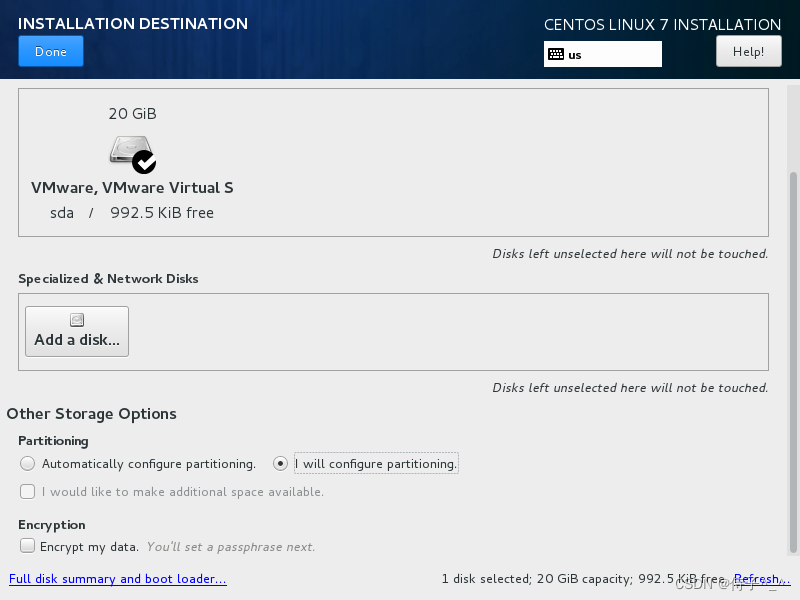Open Full disk summary and boot loader link
Viewport: 800px width, 600px height.
point(118,579)
